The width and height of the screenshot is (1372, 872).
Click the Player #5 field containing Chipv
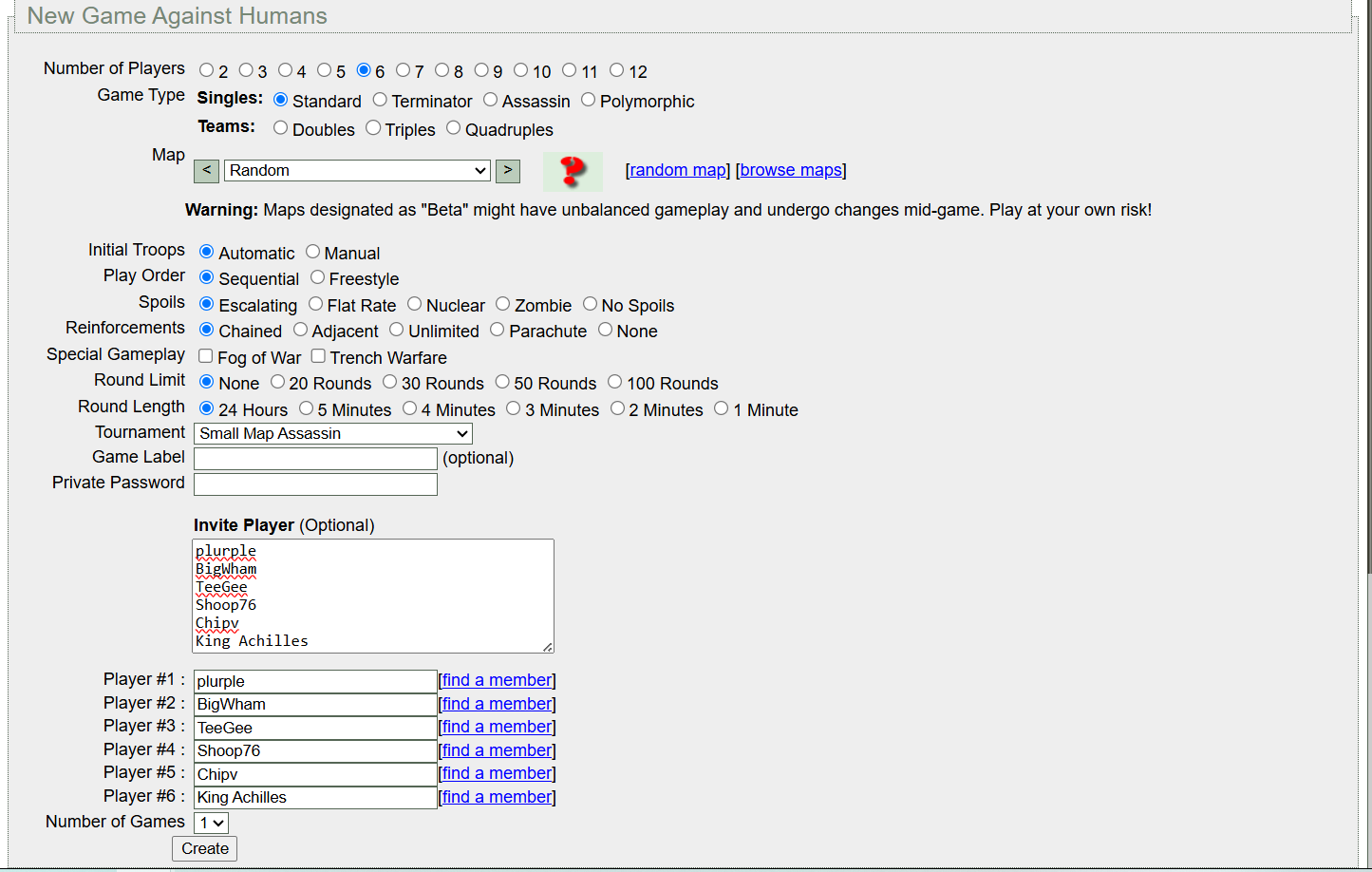click(x=315, y=774)
